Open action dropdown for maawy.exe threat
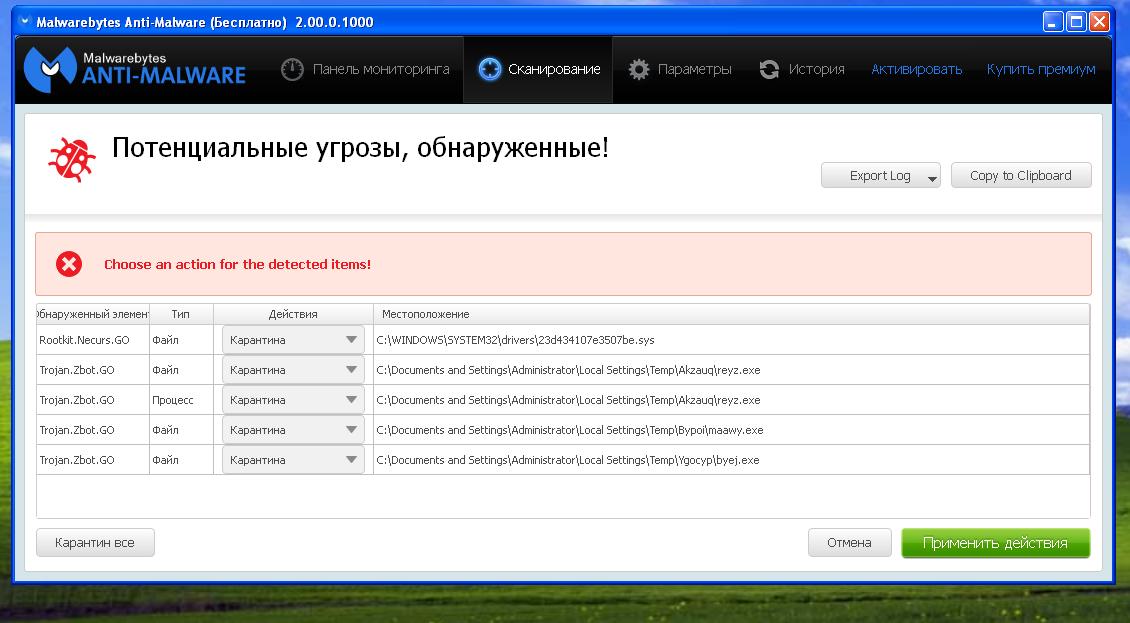Viewport: 1130px width, 623px height. [x=292, y=430]
